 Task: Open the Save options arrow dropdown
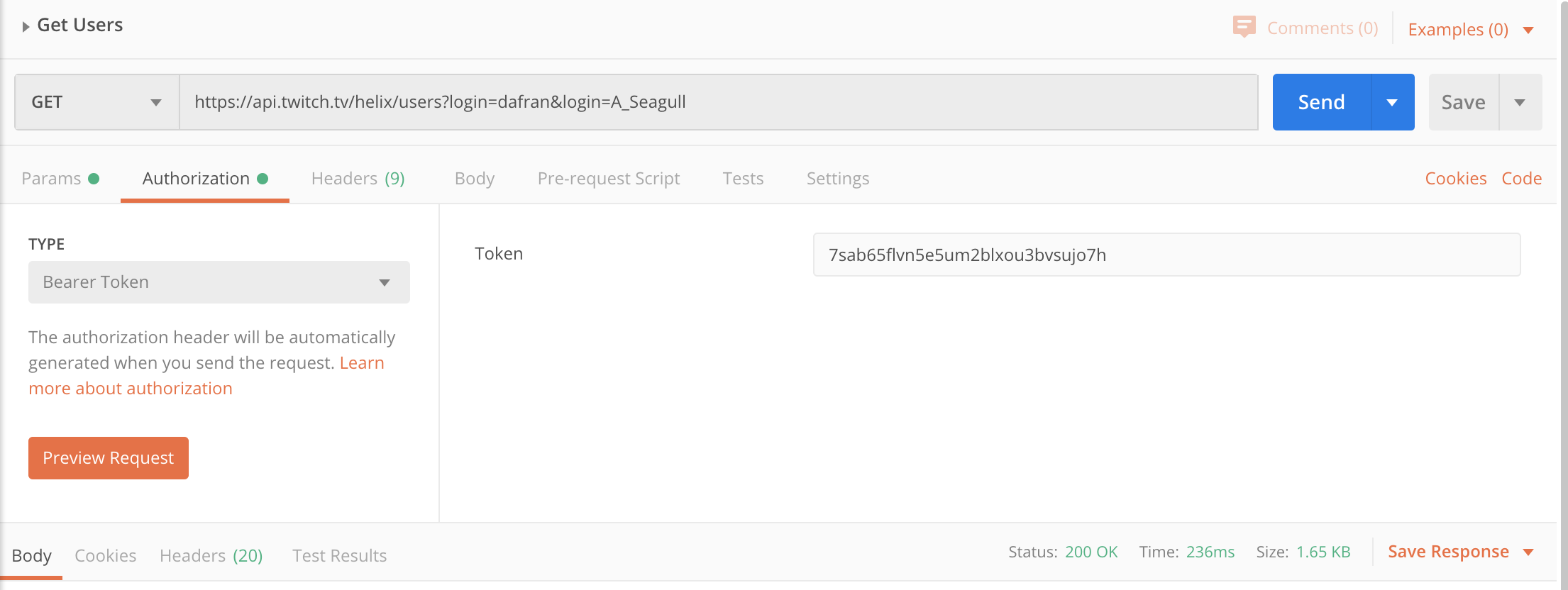[x=1520, y=102]
